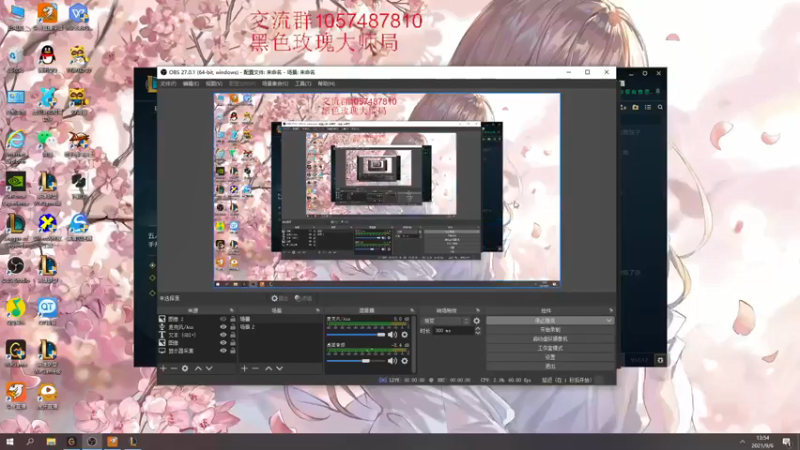Toggle lock on 文本 (GDI+) source
This screenshot has height=450, width=800.
pos(233,335)
